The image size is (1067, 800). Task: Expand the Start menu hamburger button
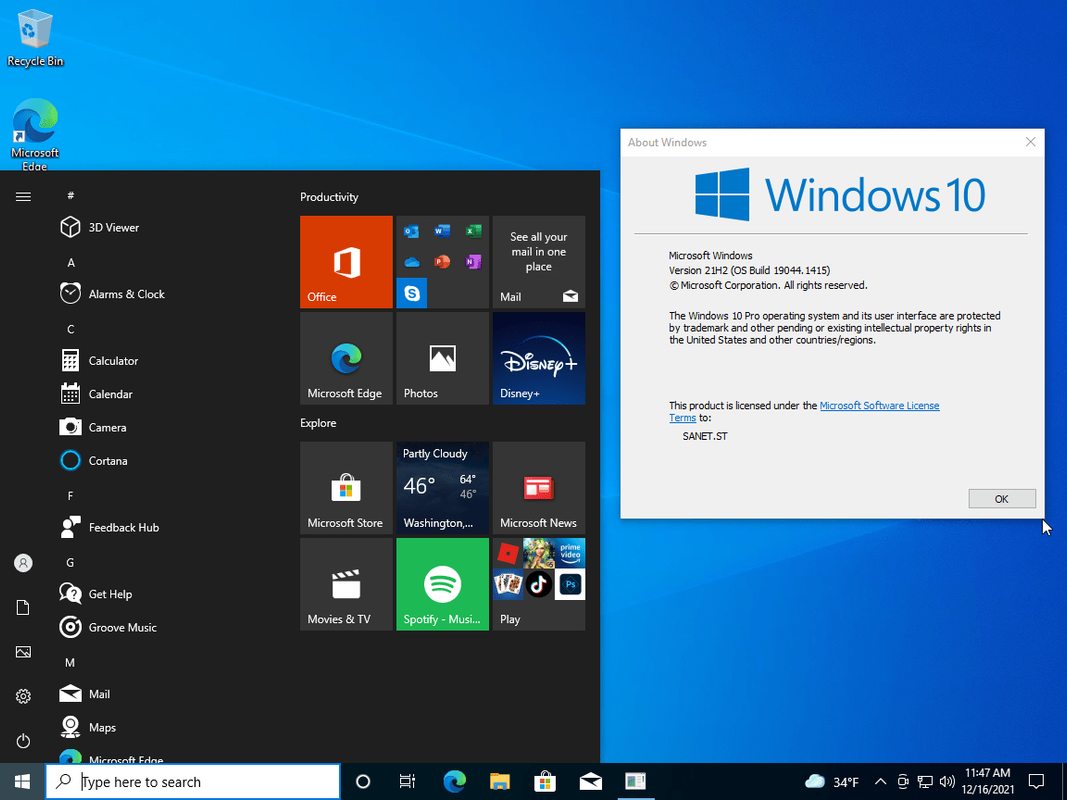point(23,197)
